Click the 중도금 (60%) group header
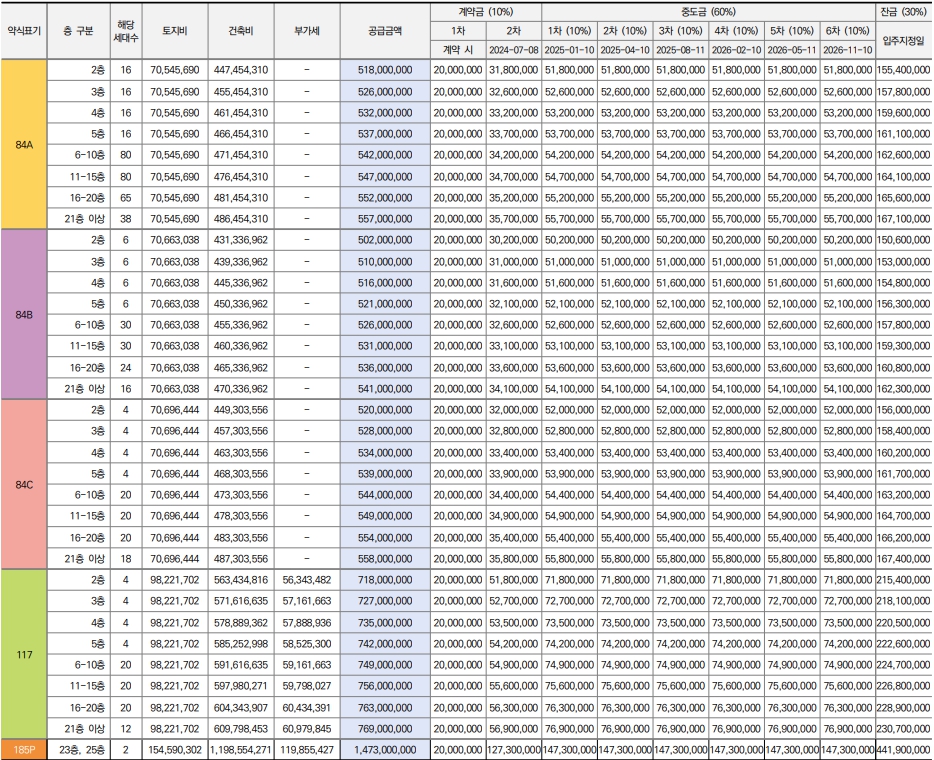The width and height of the screenshot is (934, 760). (x=708, y=12)
